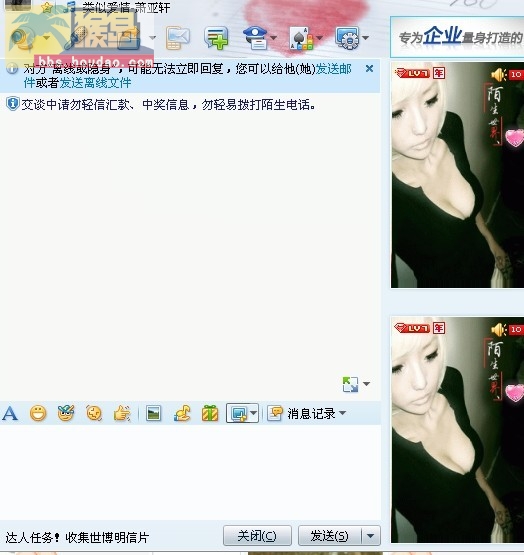Click the shield security tip icon

(x=13, y=104)
